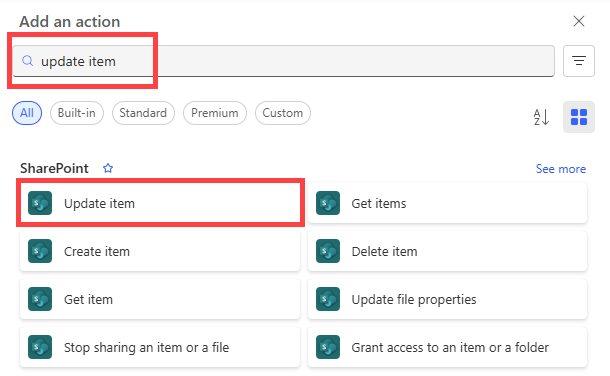610x376 pixels.
Task: Choose the Update item action
Action: [x=160, y=203]
